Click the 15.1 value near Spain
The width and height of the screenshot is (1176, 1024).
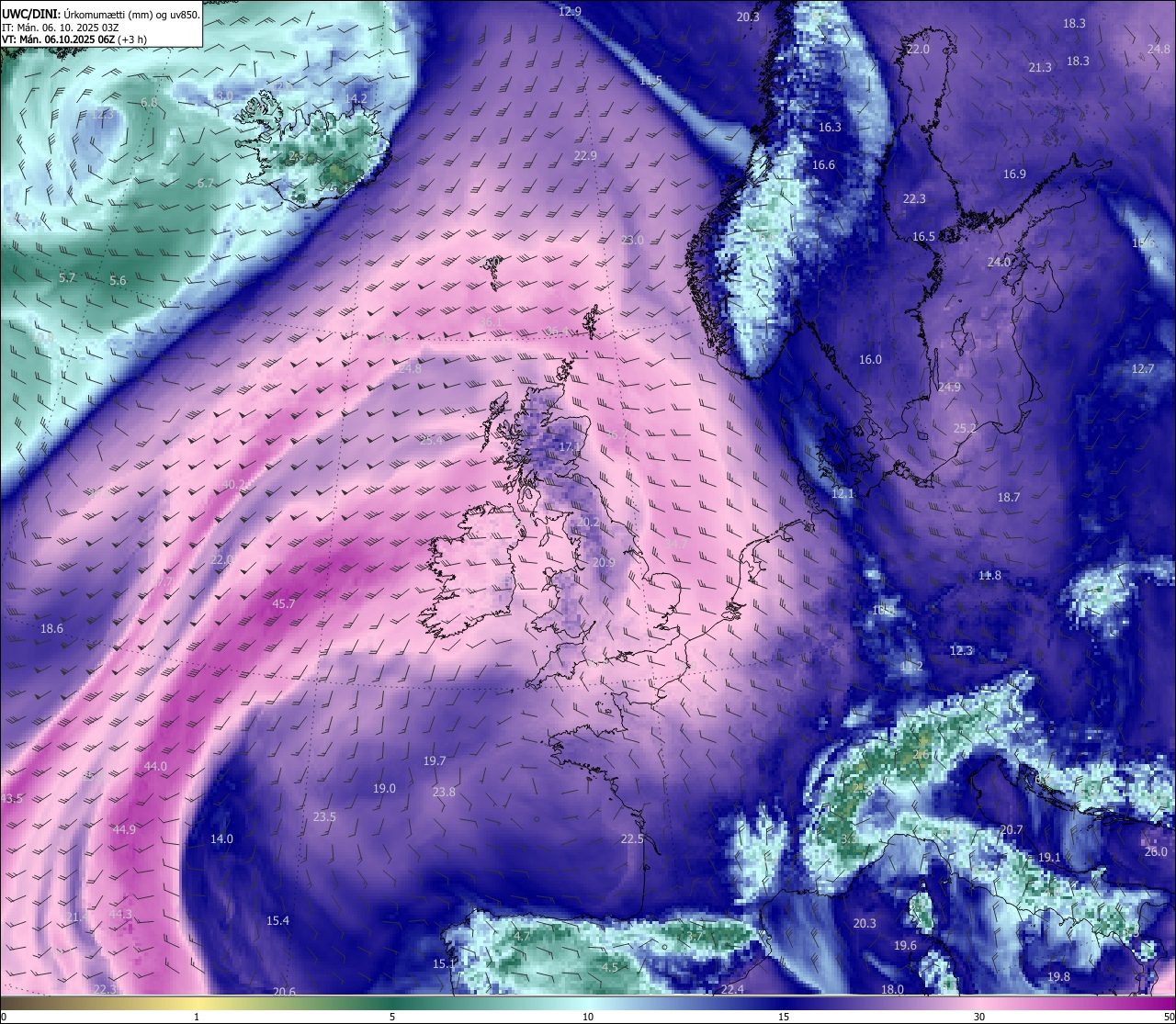[444, 964]
